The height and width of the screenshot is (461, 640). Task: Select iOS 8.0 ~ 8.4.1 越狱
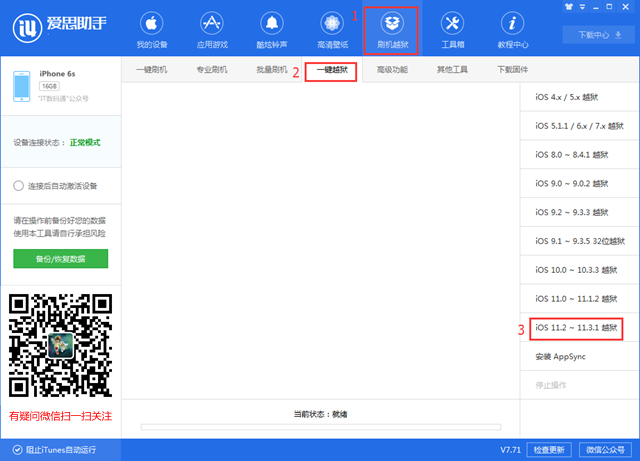pos(579,154)
